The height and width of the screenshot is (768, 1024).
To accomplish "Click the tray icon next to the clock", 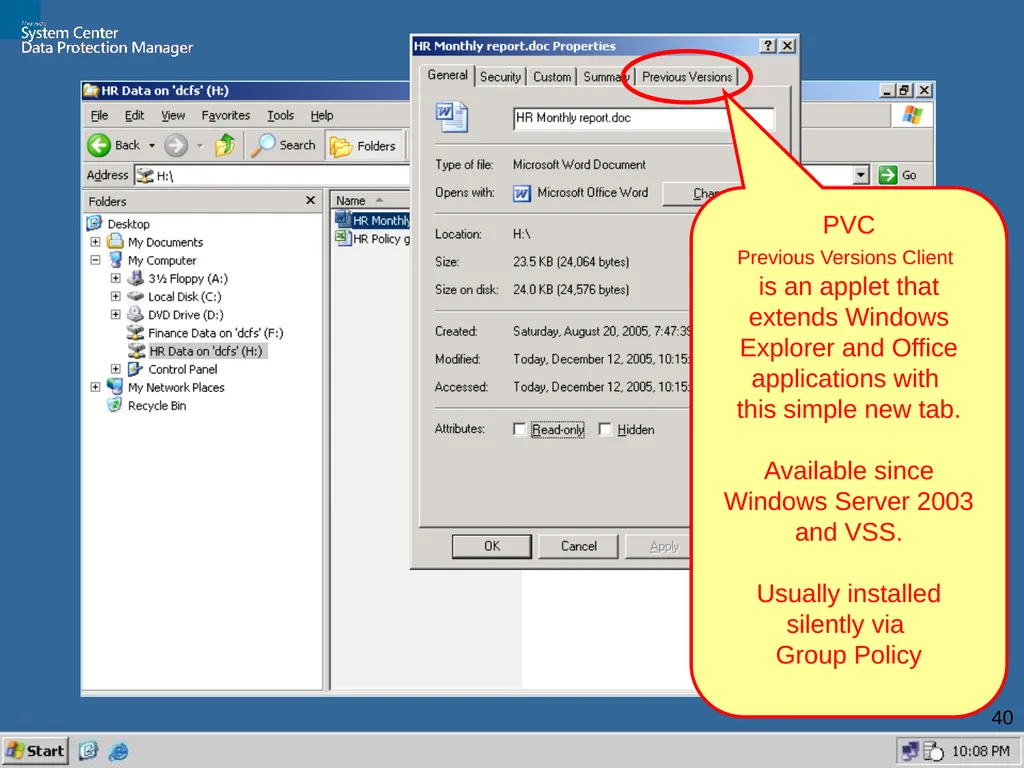I will (x=934, y=751).
